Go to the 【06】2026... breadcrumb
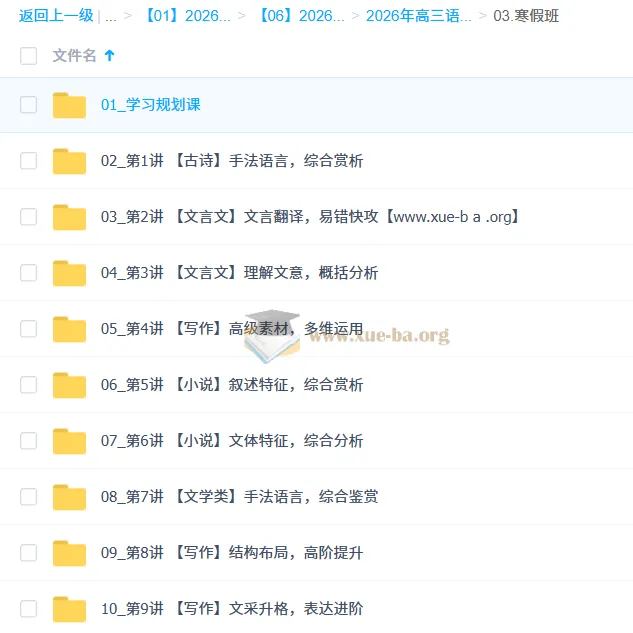Viewport: 633px width, 633px height. click(301, 16)
